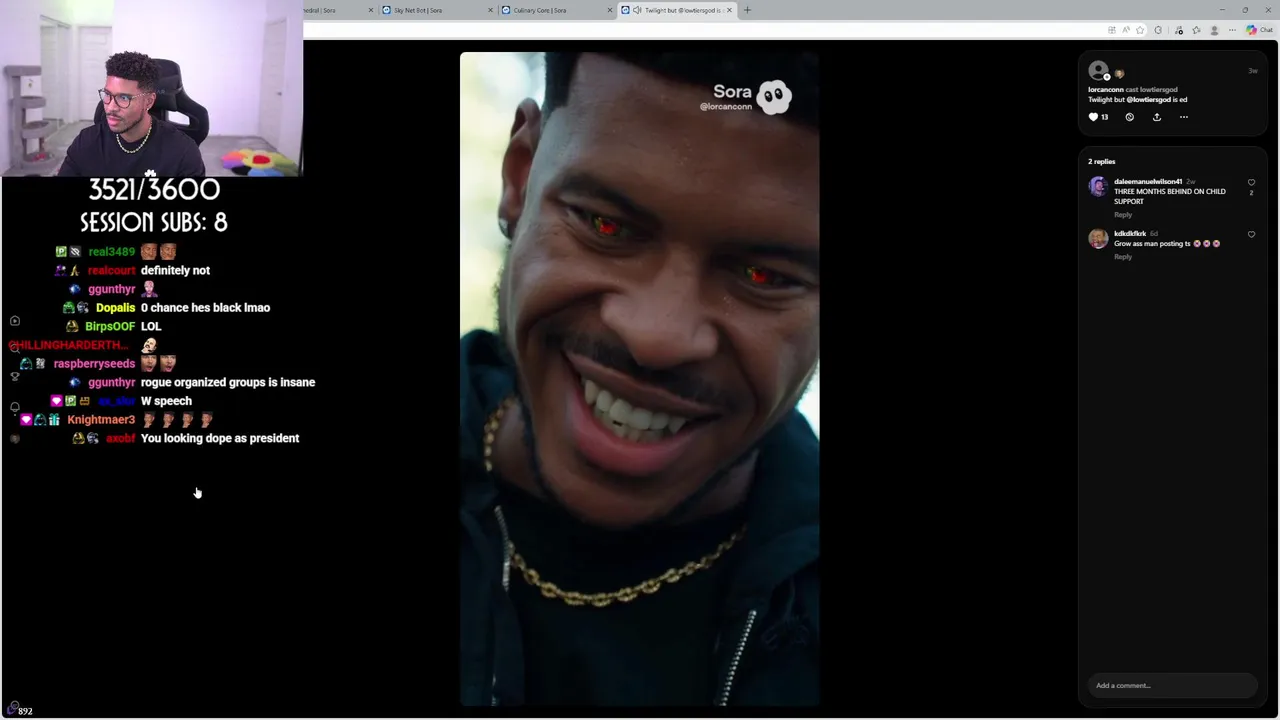
Task: Switch to the Culinary Core | Sora tab
Action: pyautogui.click(x=556, y=10)
